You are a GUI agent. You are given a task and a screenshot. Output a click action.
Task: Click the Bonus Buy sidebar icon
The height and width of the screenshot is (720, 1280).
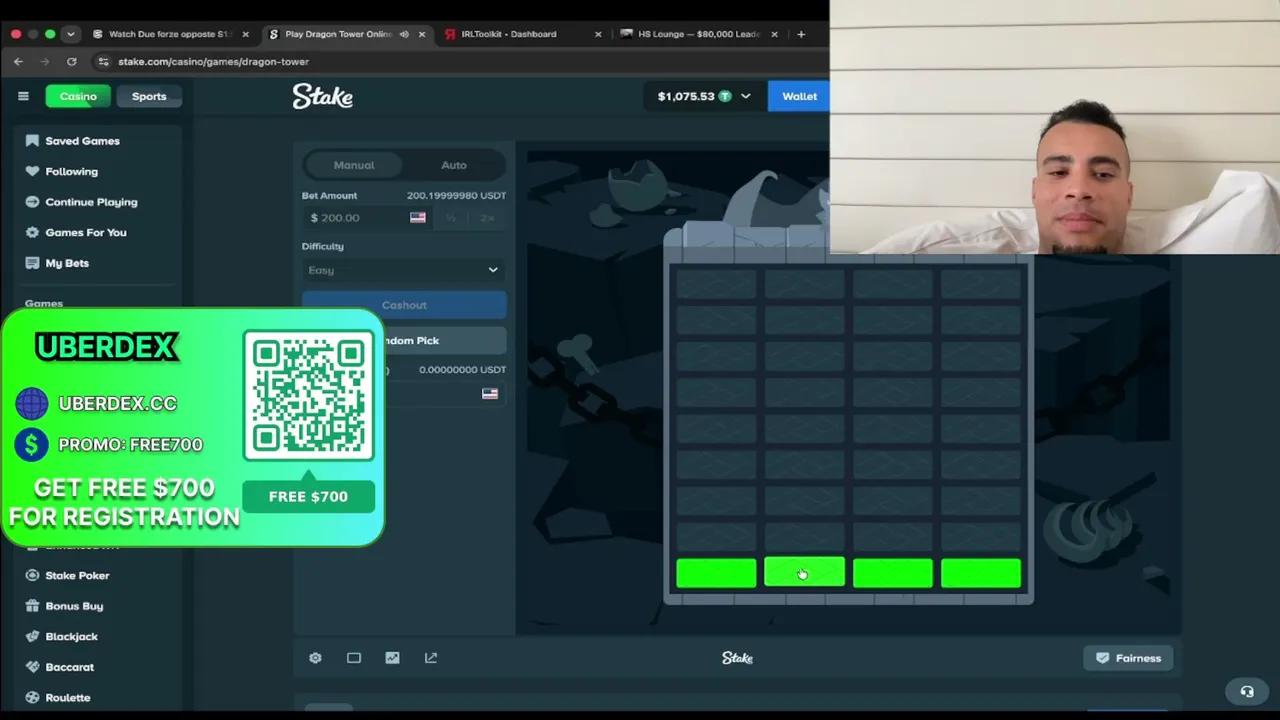click(32, 606)
